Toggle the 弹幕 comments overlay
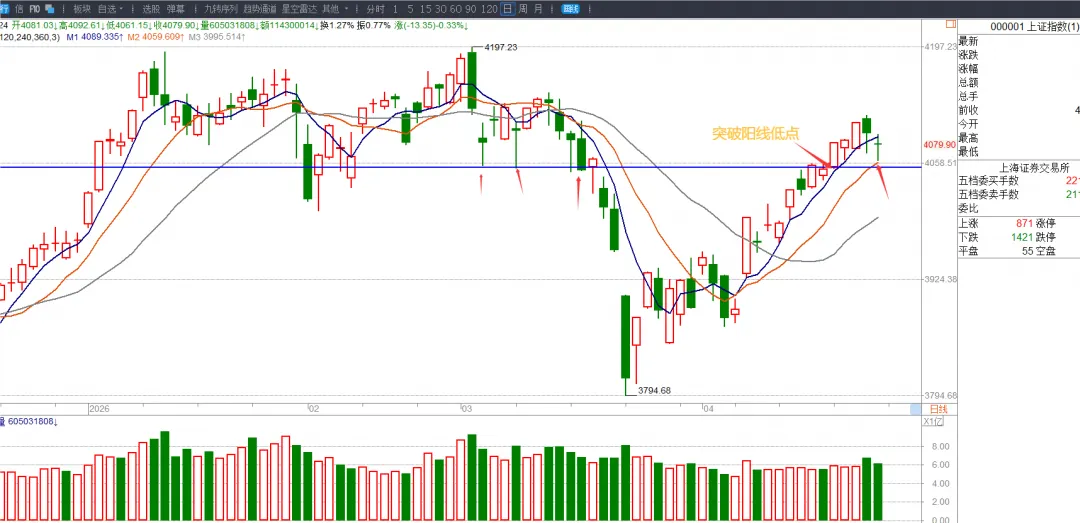The image size is (1080, 523). point(175,9)
